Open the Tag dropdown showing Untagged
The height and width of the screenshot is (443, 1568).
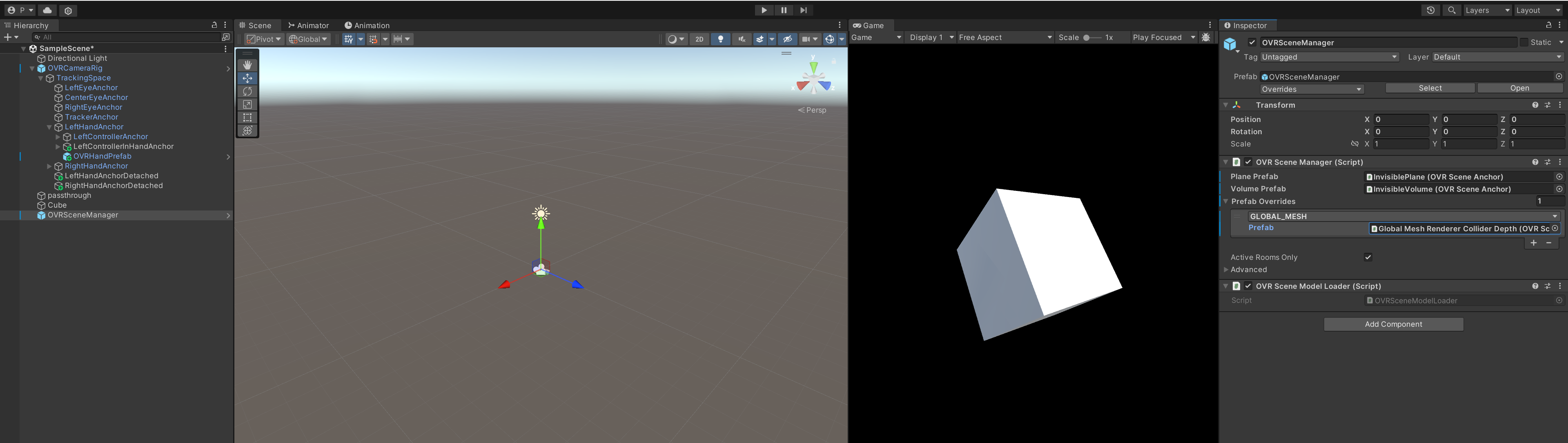[1330, 57]
